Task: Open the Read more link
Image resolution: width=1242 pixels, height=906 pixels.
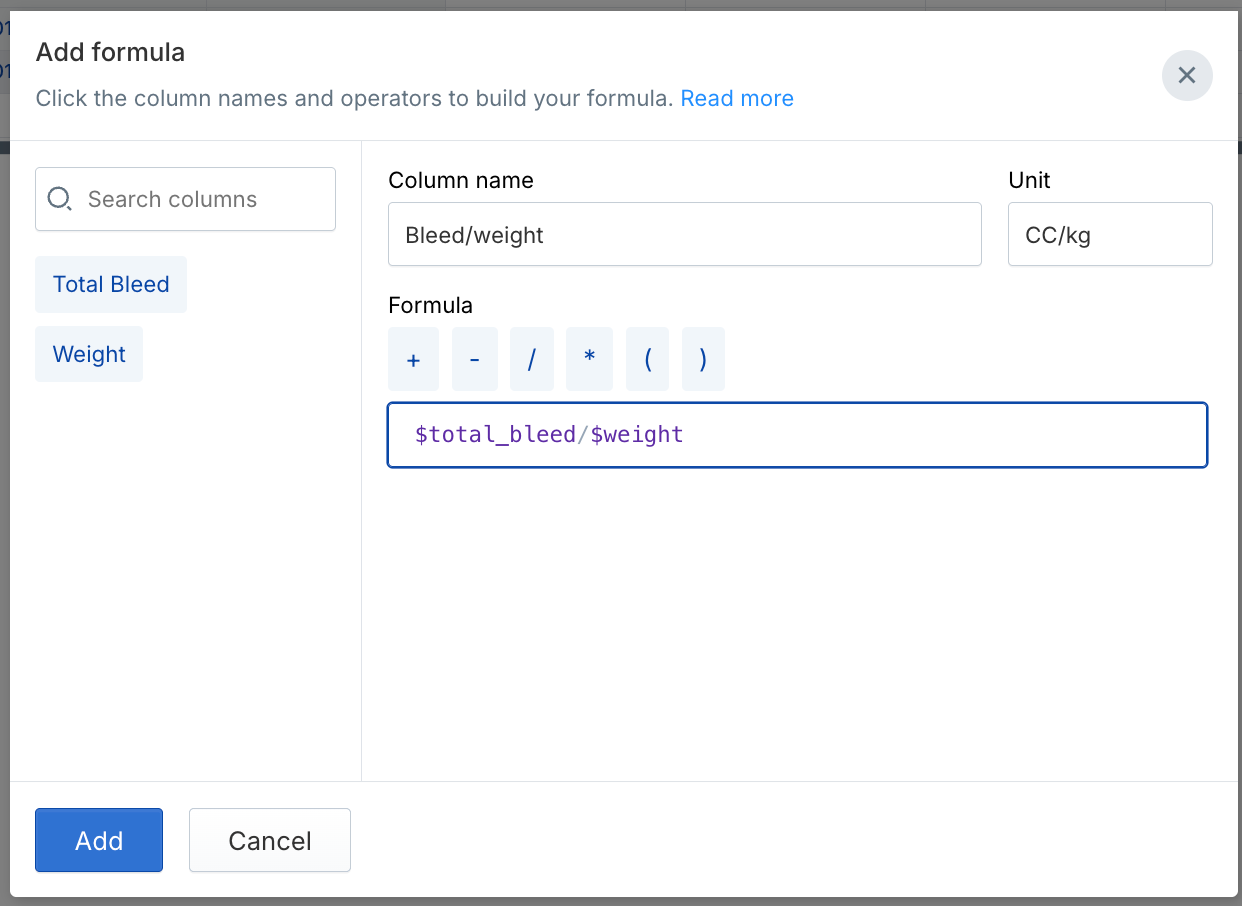Action: [x=737, y=98]
